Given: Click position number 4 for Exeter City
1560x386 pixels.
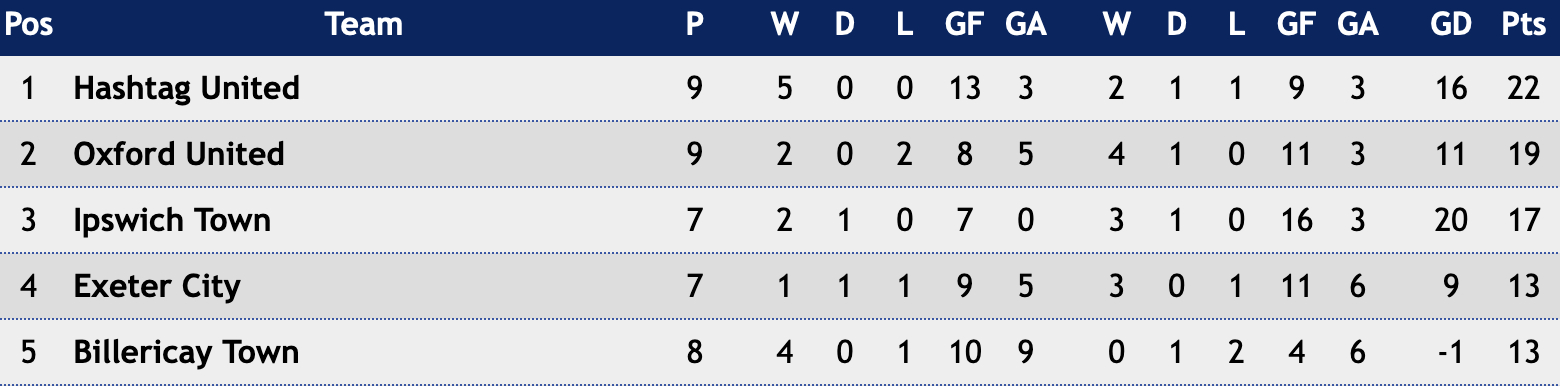Looking at the screenshot, I should (28, 286).
